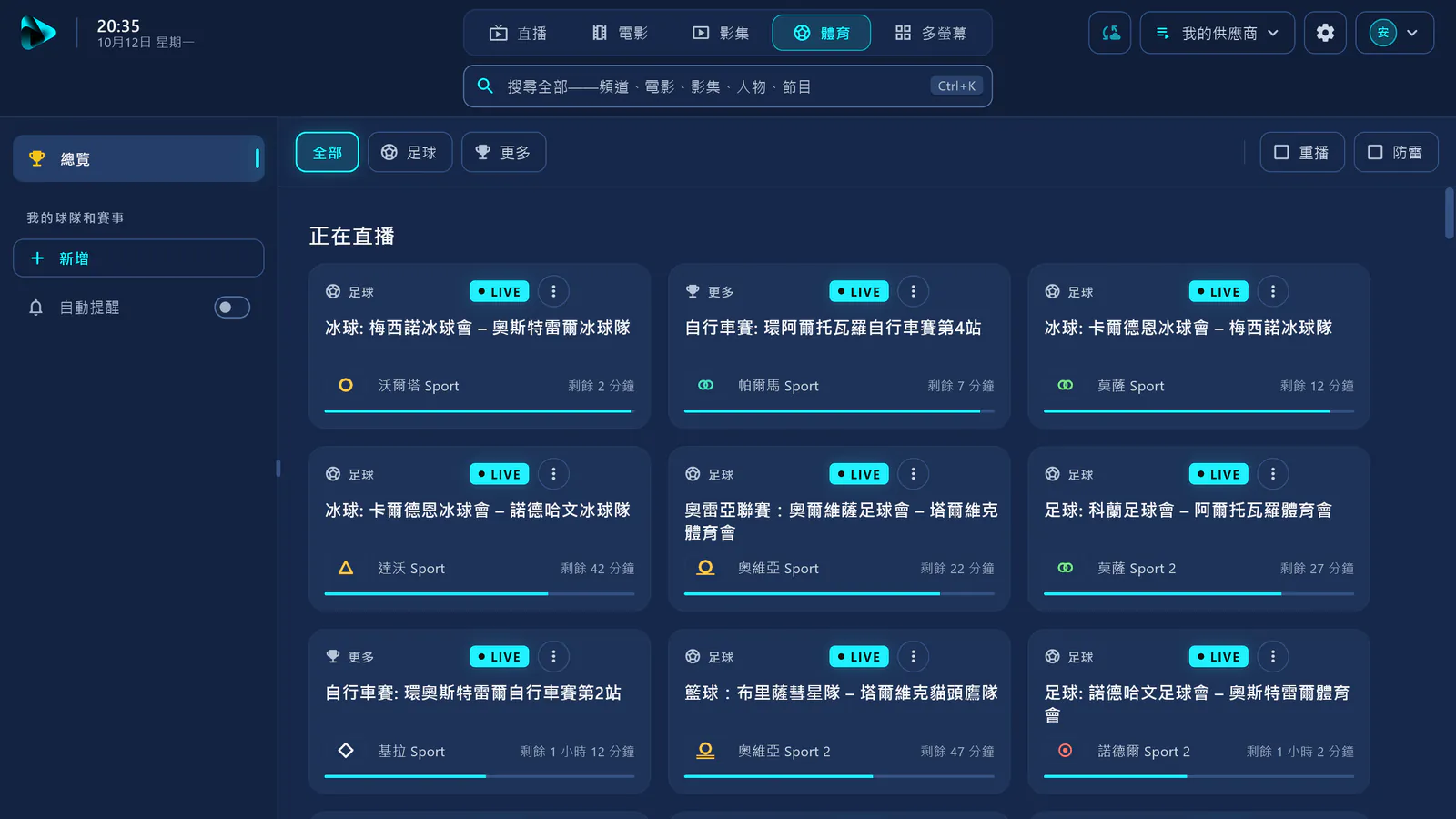The width and height of the screenshot is (1456, 819).
Task: Open more options for 梅西諾冰球會 – 奧斯特雷爾冰球隊 card
Action: tap(553, 291)
